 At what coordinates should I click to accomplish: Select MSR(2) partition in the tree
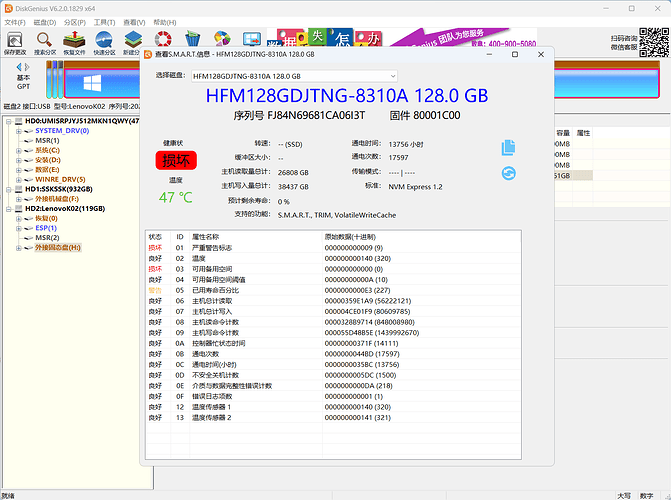pos(47,238)
